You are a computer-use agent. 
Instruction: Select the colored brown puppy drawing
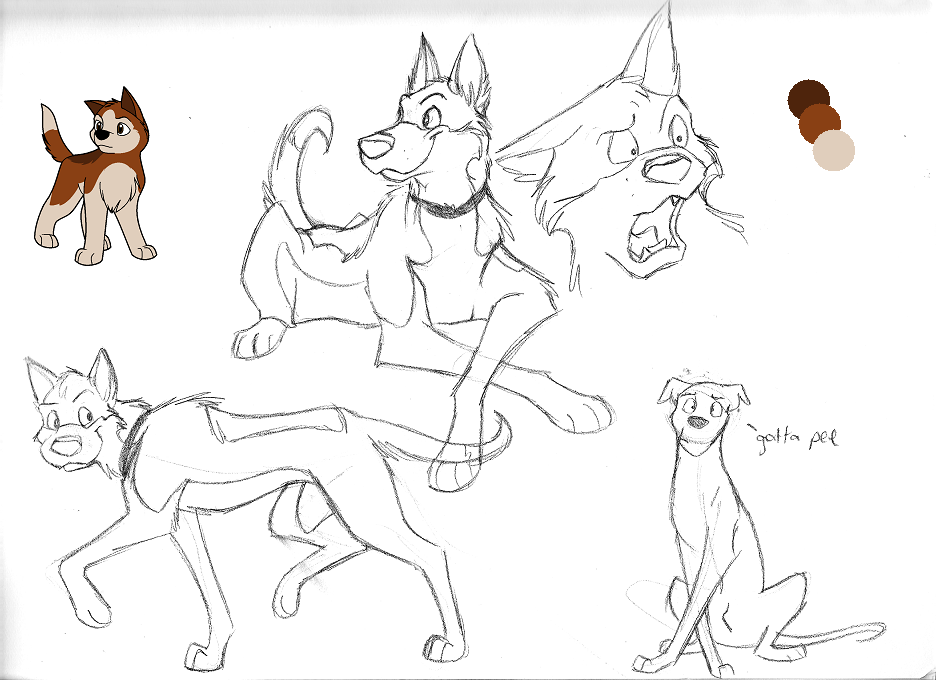coord(95,176)
